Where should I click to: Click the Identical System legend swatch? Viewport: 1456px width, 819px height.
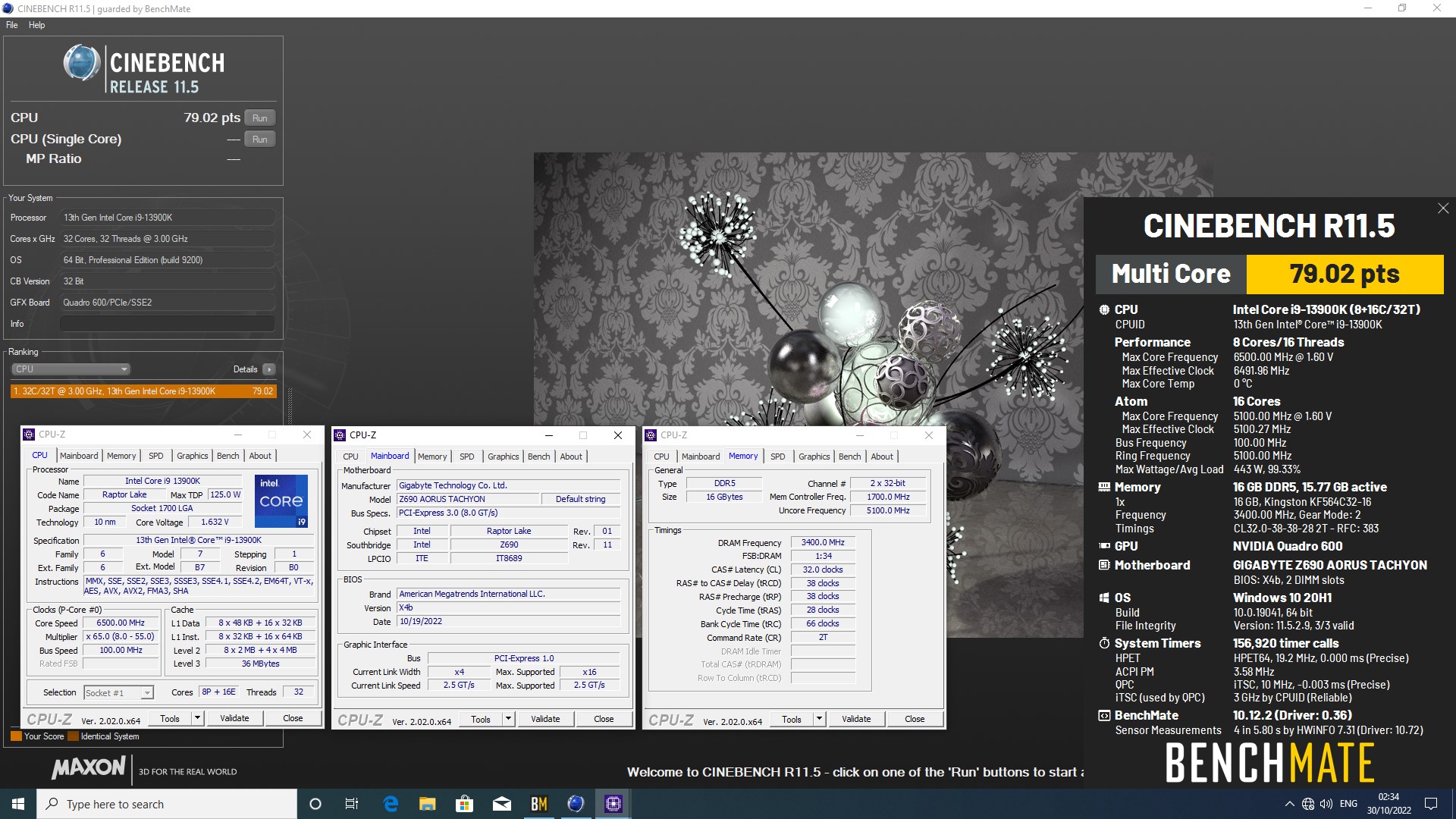click(73, 736)
